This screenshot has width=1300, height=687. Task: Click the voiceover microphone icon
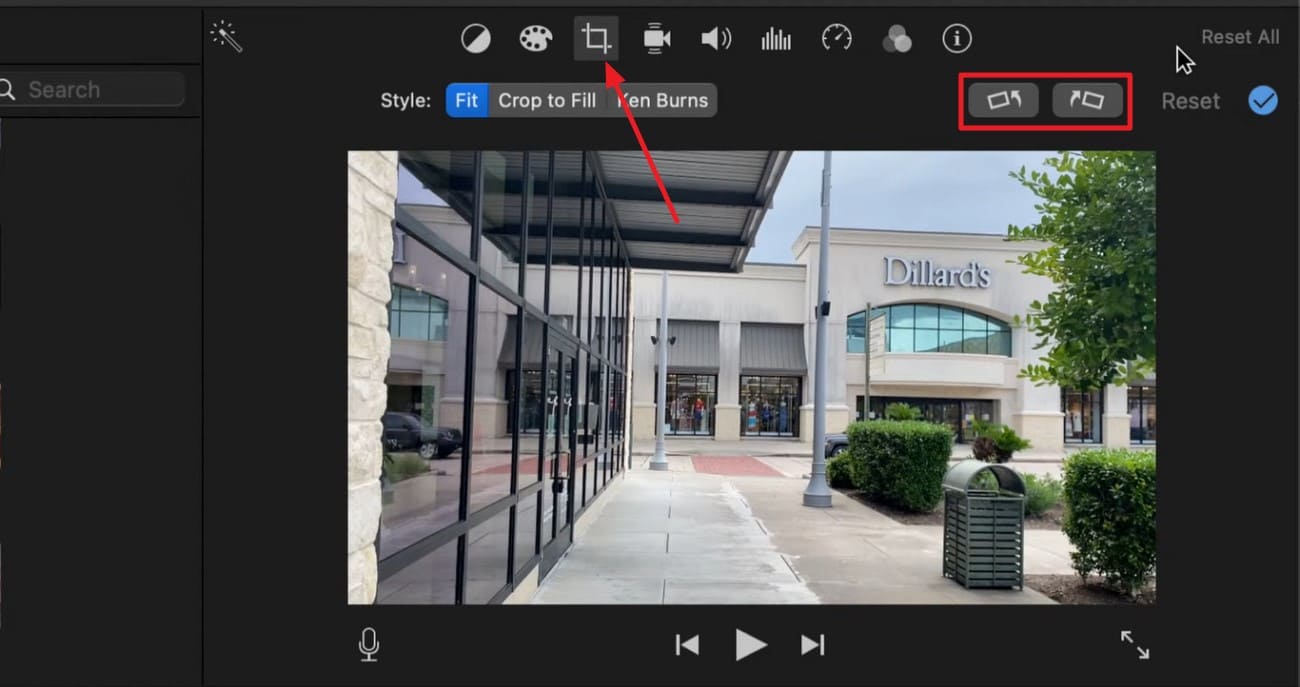(x=368, y=644)
